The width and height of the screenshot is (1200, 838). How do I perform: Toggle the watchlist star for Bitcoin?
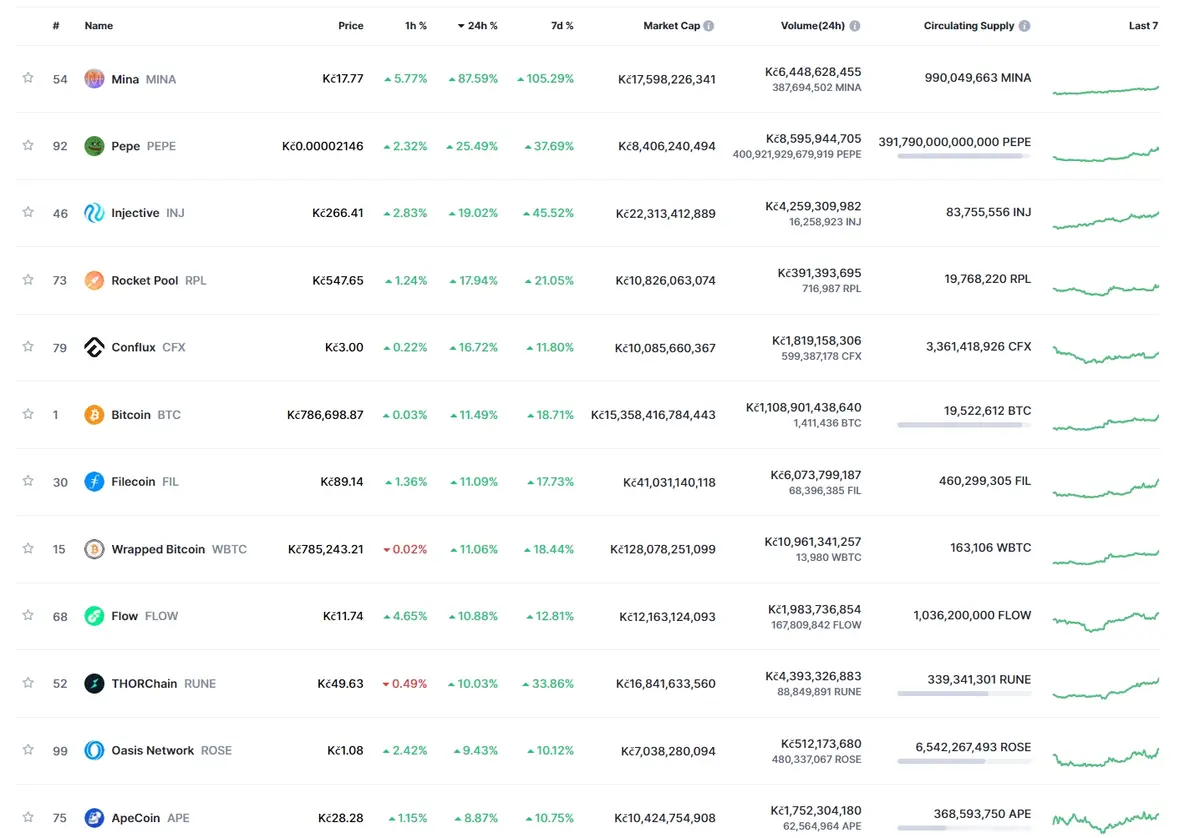(28, 414)
